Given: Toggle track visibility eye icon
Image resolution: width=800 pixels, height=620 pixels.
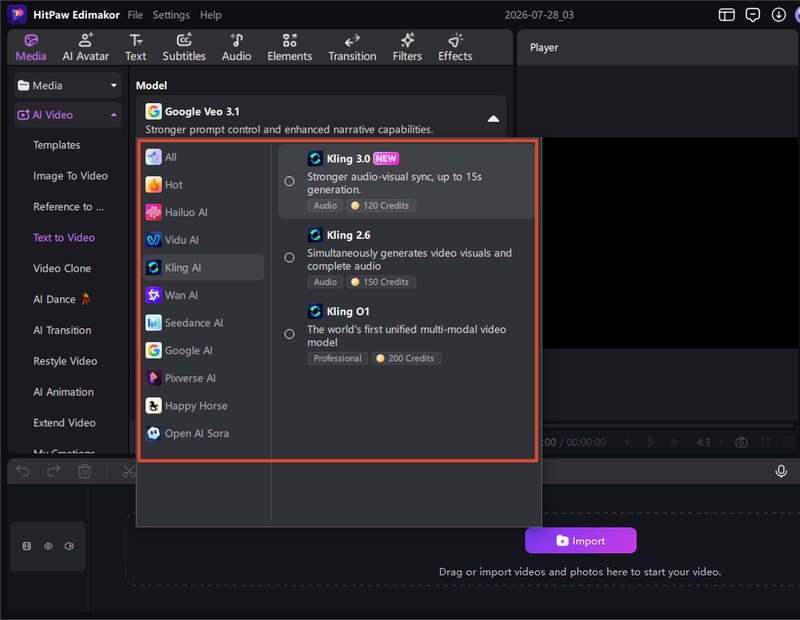Looking at the screenshot, I should 48,546.
